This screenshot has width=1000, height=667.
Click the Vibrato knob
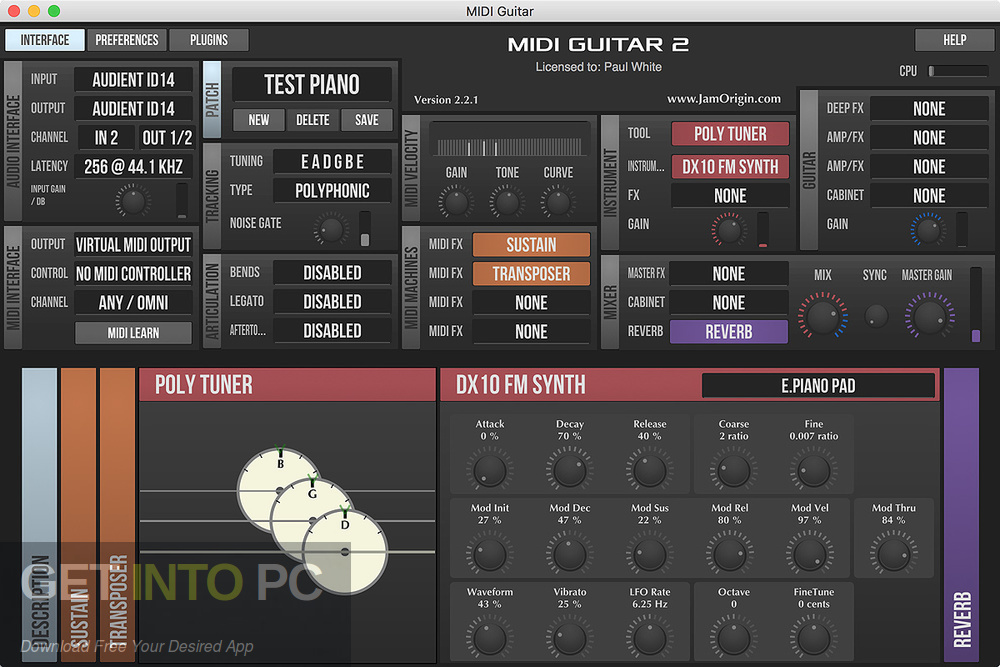(x=570, y=638)
